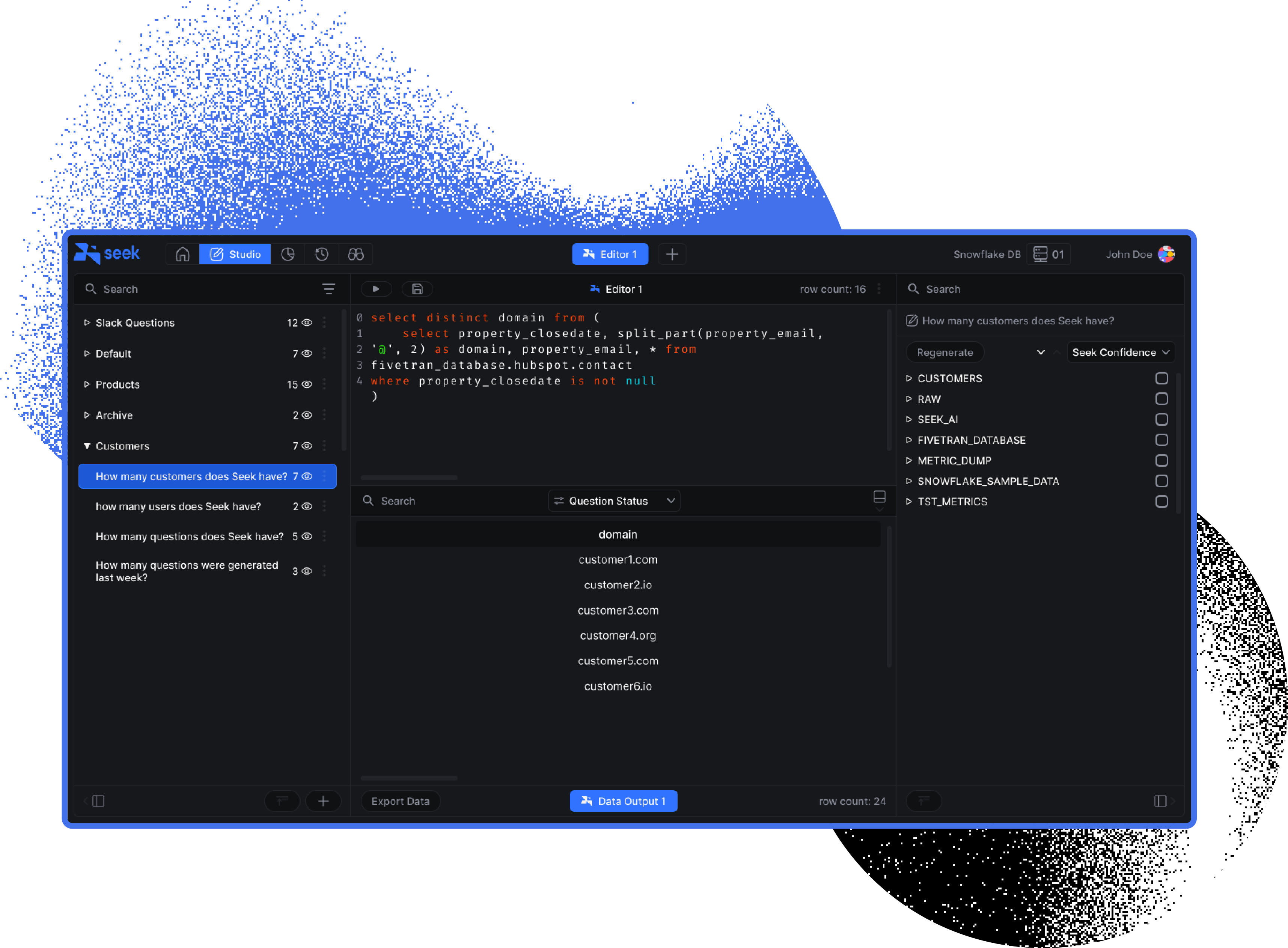Focus the results Search field

(x=447, y=501)
